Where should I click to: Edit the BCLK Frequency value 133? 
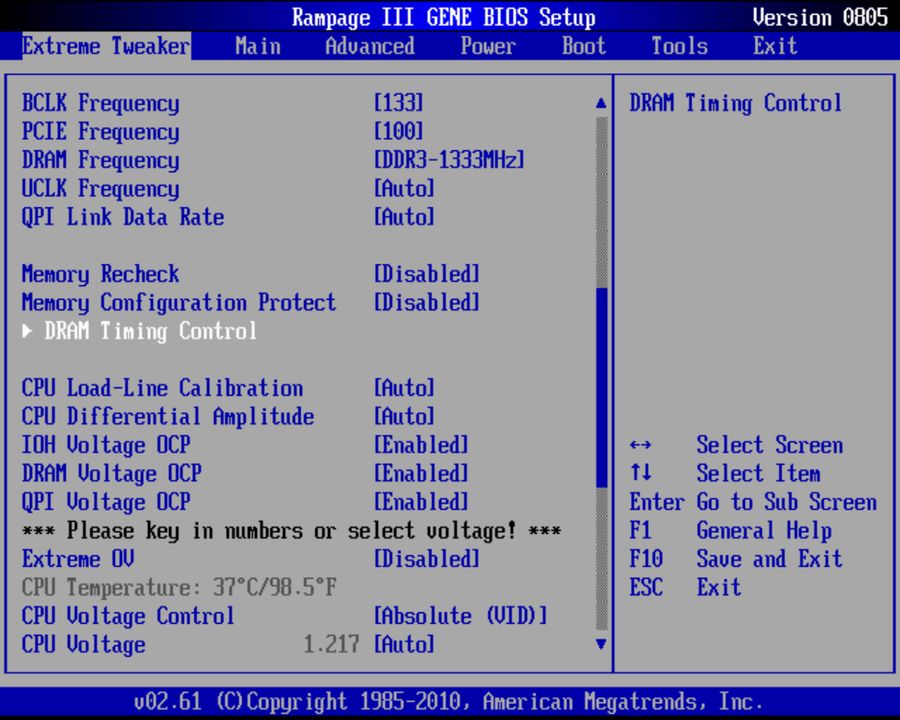click(x=398, y=103)
